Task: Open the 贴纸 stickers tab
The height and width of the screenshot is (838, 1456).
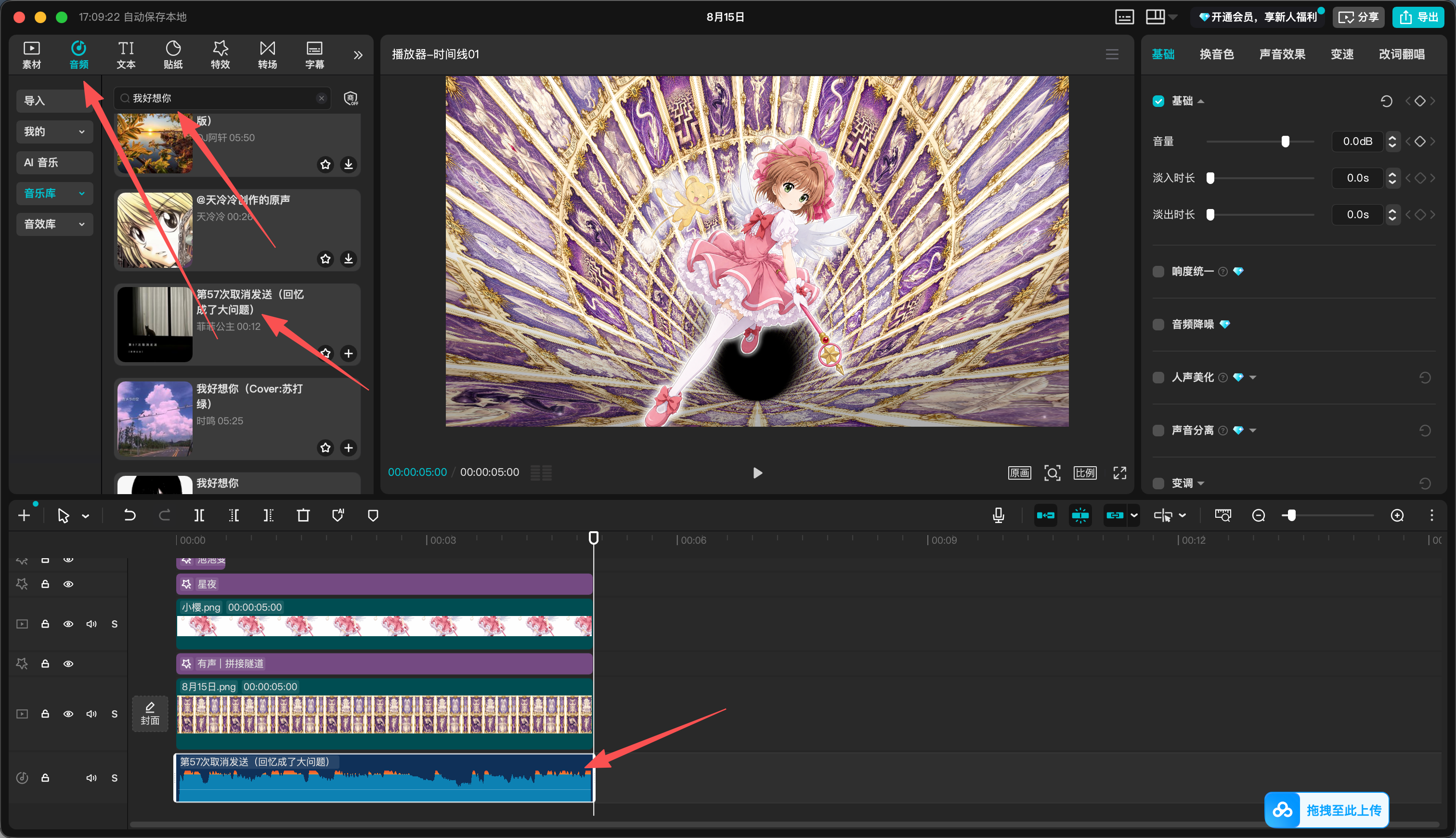Action: (x=173, y=55)
